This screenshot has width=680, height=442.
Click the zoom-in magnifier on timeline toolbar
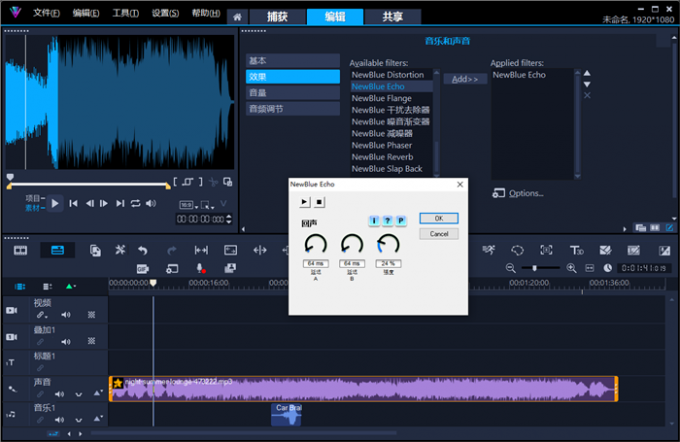tap(571, 268)
